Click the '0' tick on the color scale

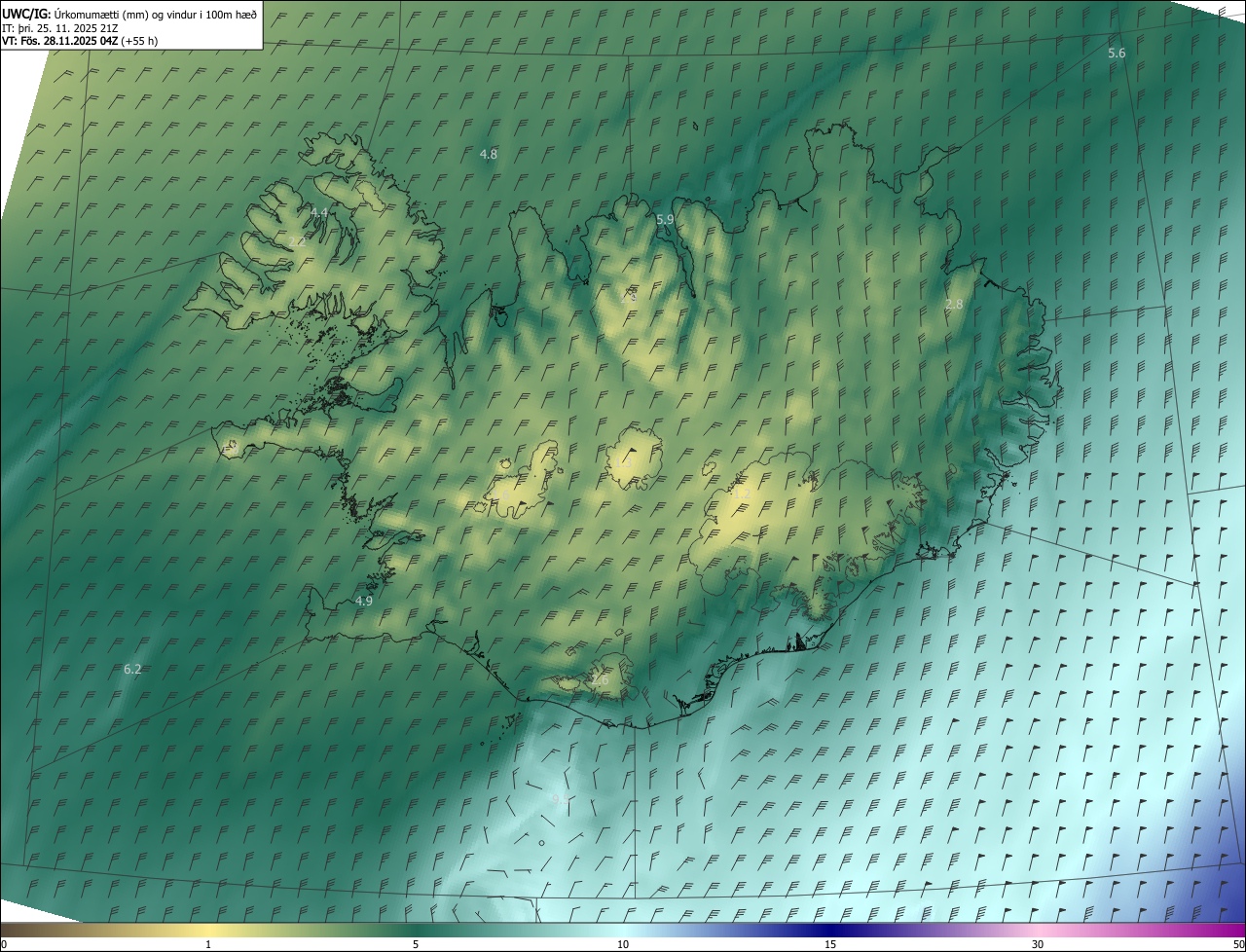4,944
